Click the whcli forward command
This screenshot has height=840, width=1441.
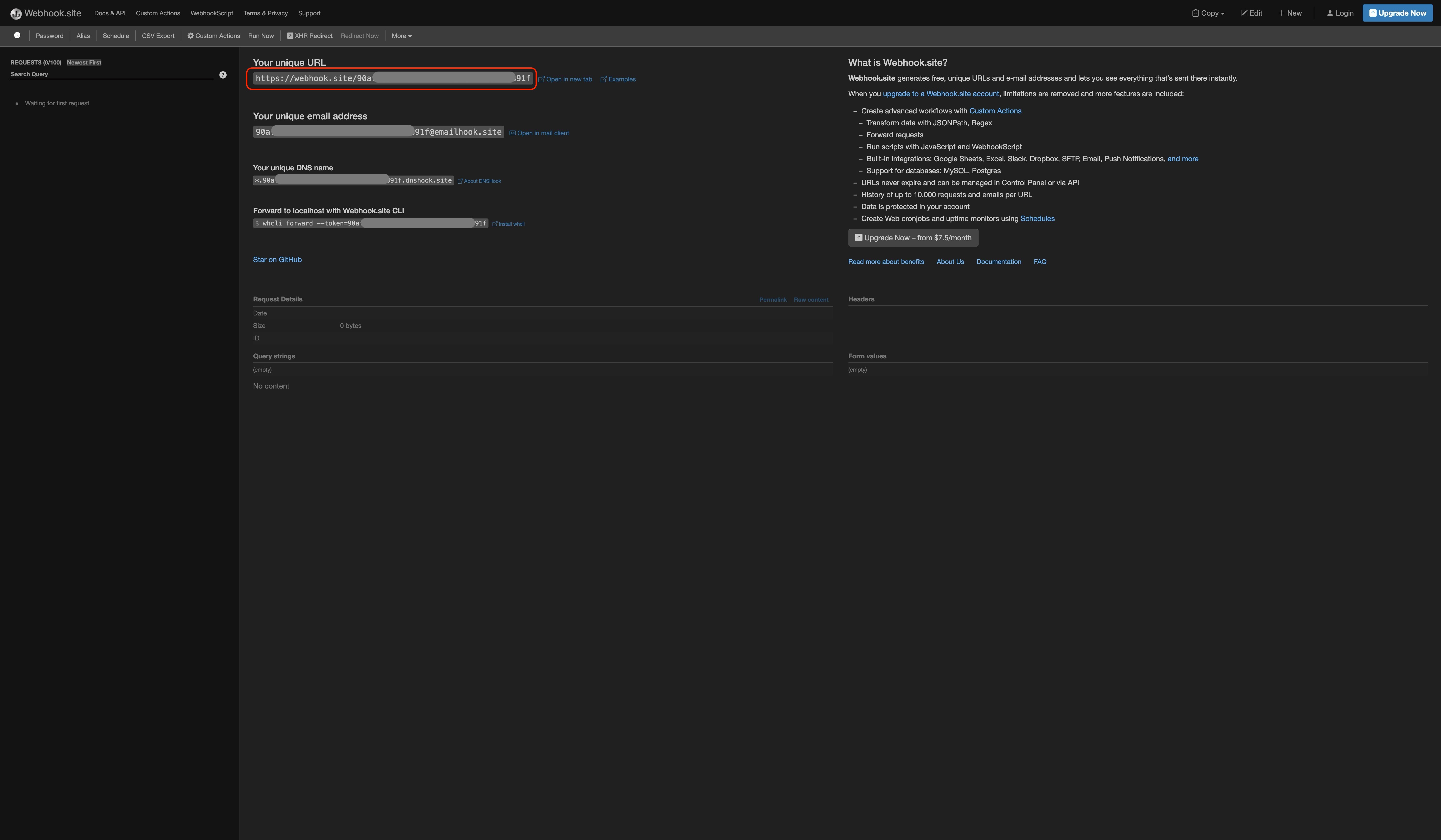(x=371, y=224)
